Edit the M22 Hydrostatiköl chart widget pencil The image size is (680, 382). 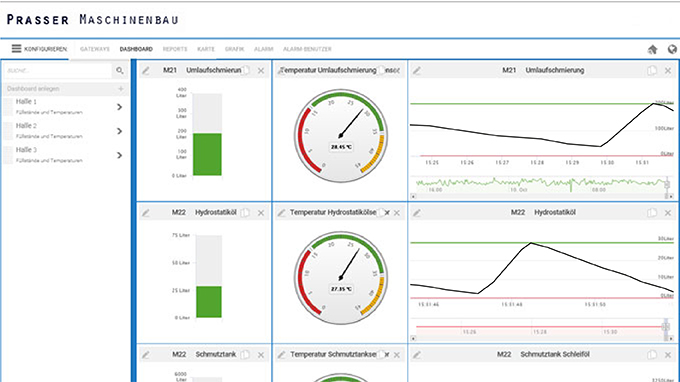point(417,212)
